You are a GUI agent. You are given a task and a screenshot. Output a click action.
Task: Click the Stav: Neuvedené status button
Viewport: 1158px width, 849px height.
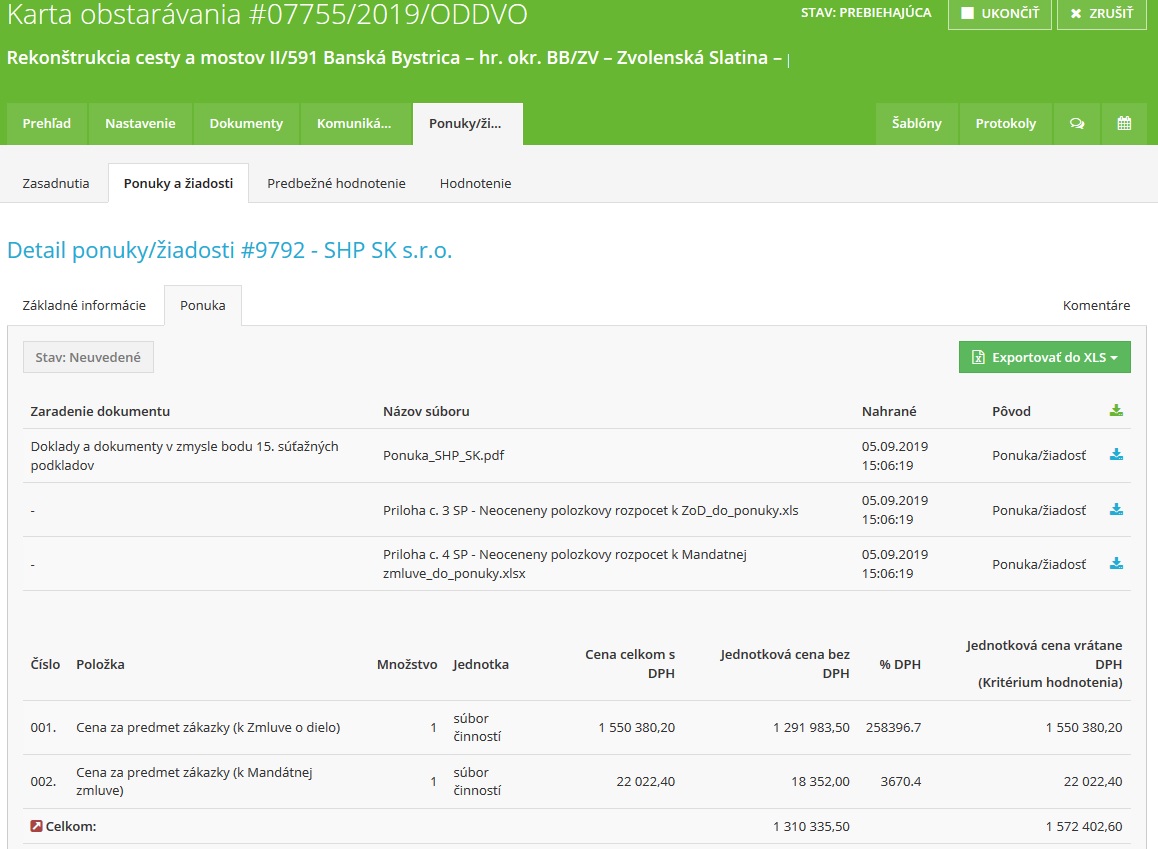(x=88, y=357)
